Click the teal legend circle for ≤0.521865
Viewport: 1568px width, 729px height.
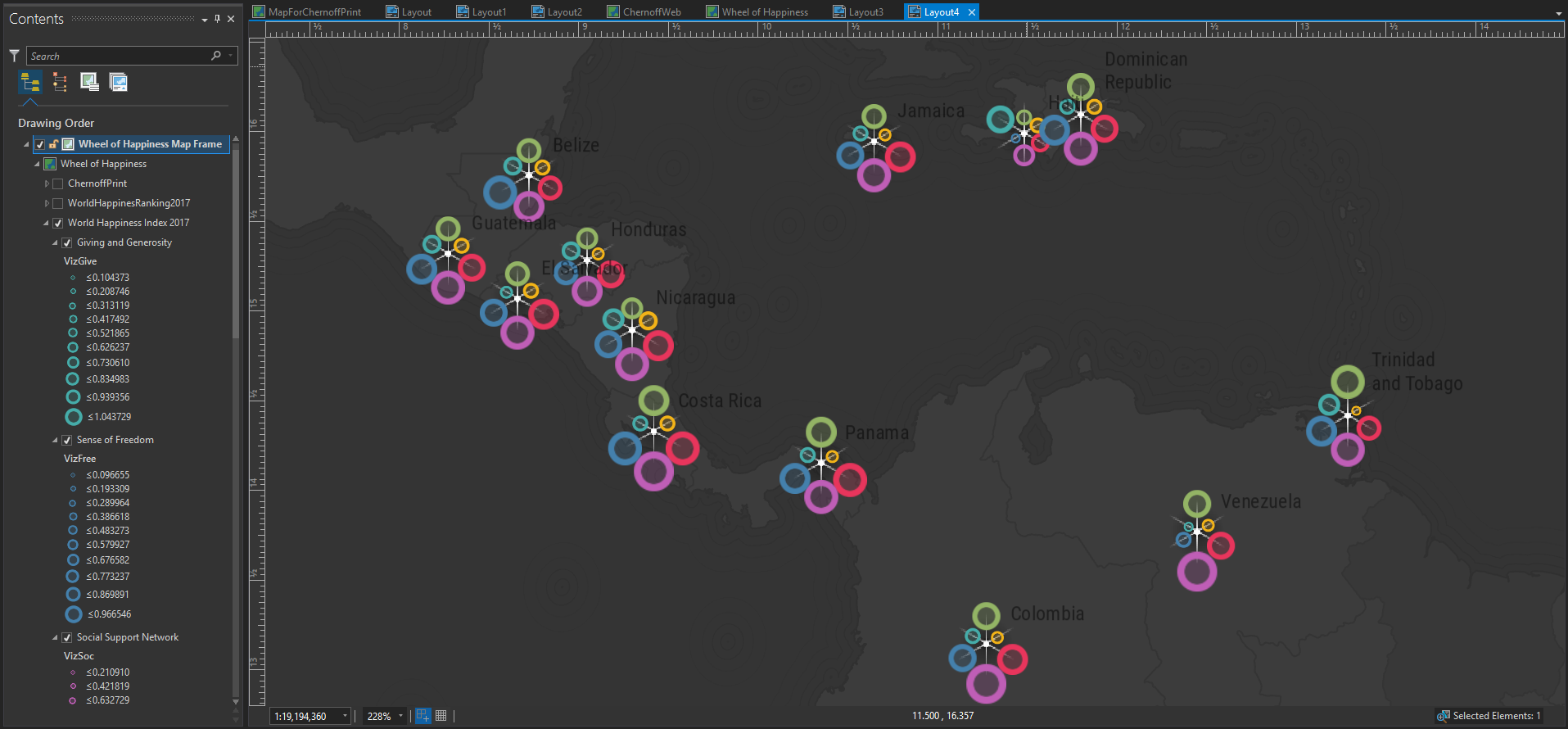(x=73, y=333)
